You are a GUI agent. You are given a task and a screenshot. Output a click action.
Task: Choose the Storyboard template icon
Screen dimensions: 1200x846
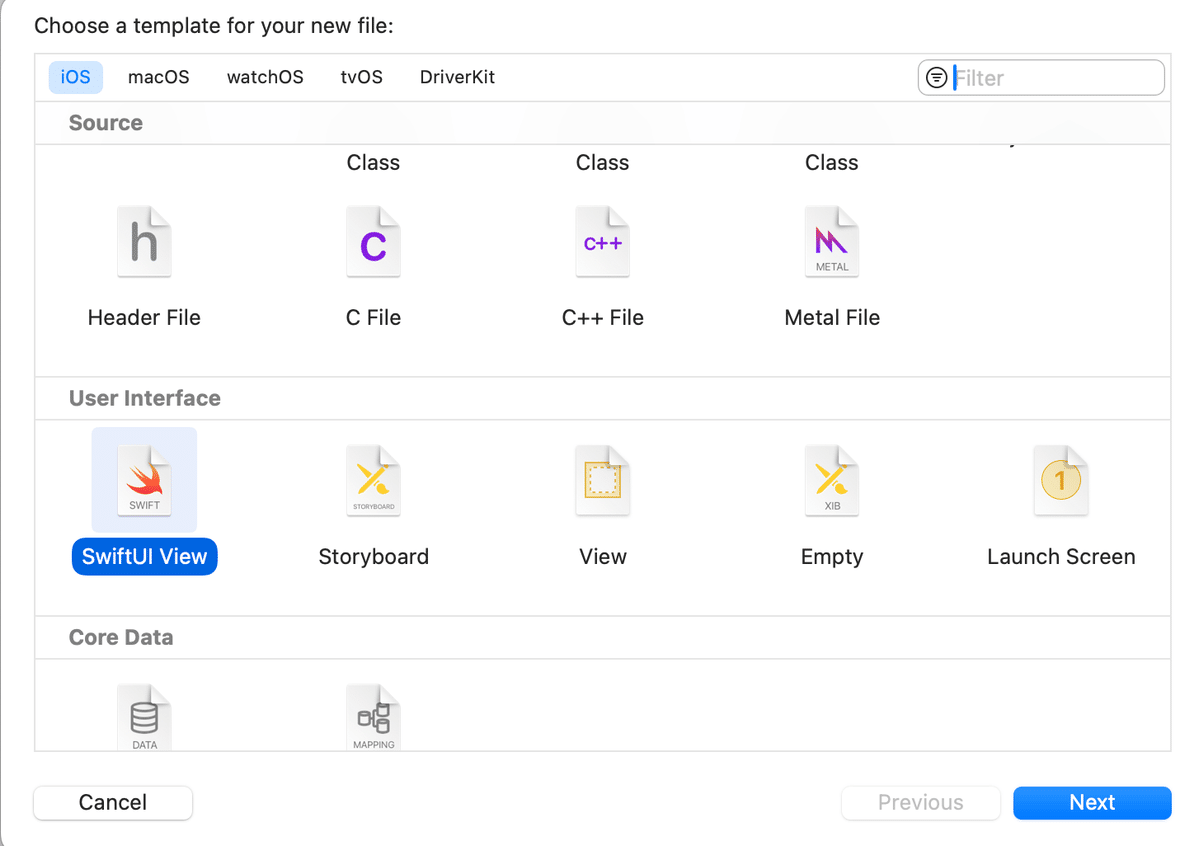(x=373, y=481)
